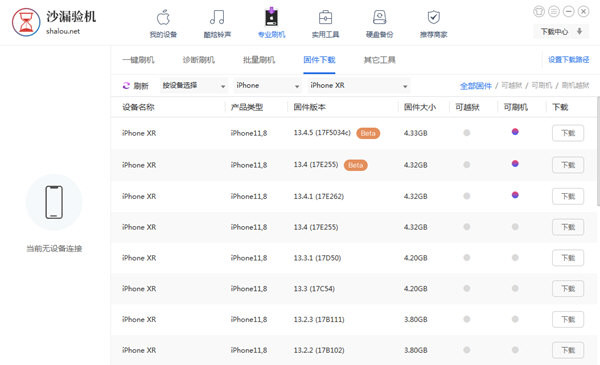Expand the 按设备选择 dropdown
Screen dimensions: 600x365
[x=194, y=85]
